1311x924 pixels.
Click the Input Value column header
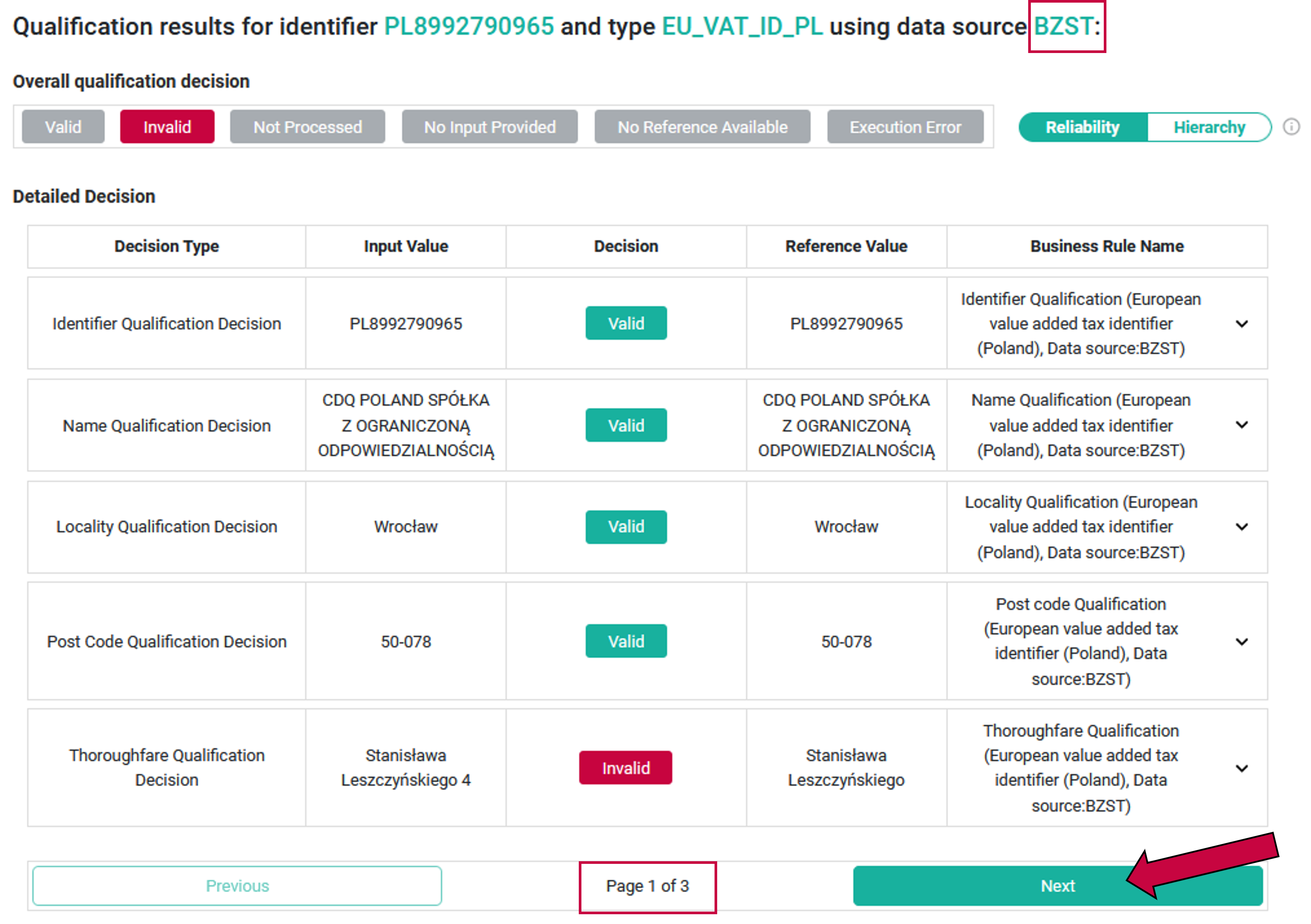406,246
